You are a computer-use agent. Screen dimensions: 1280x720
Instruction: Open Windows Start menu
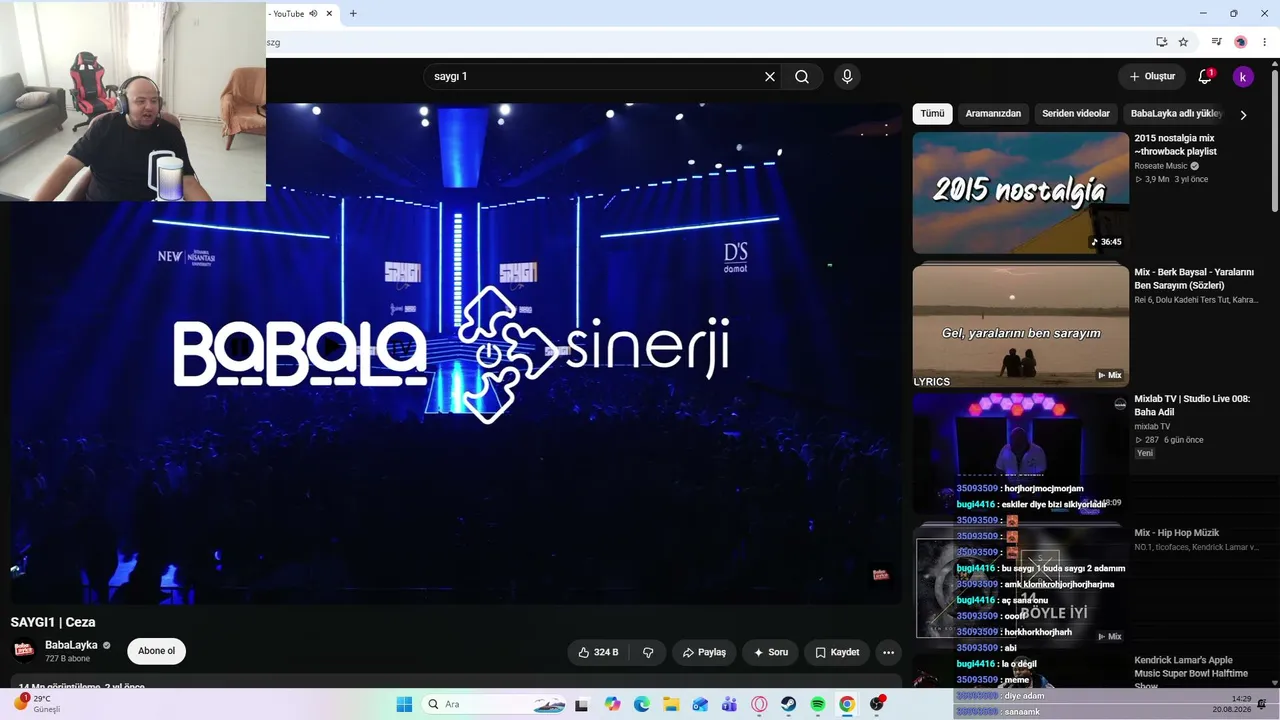tap(404, 704)
